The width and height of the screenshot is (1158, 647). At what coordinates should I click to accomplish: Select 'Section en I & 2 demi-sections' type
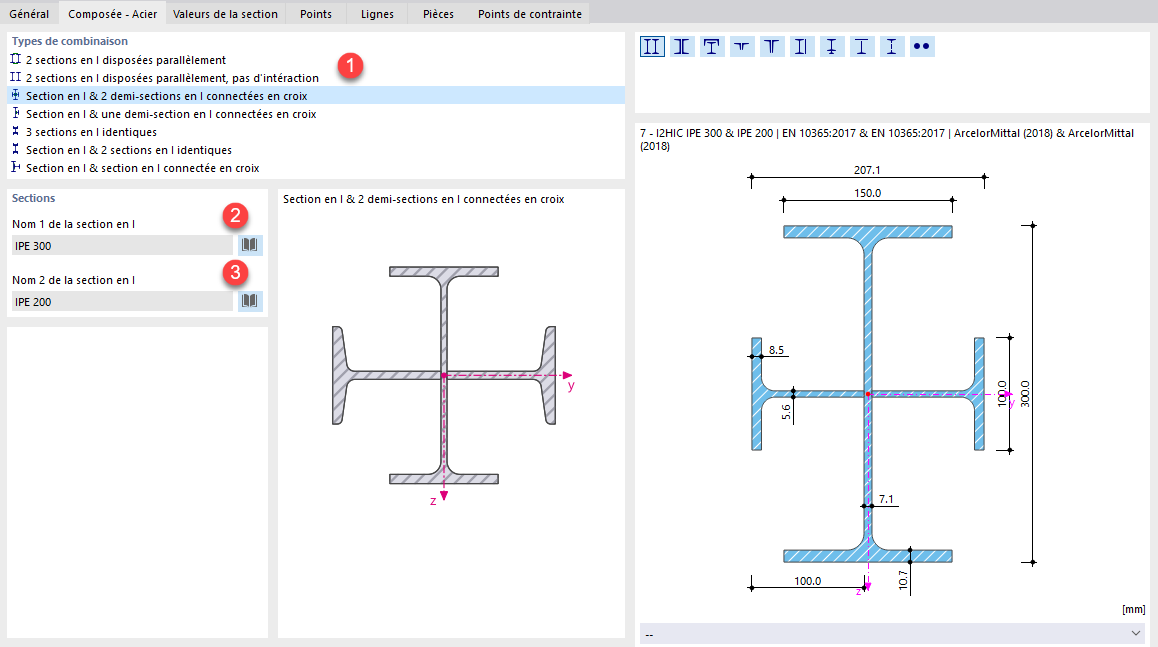316,96
